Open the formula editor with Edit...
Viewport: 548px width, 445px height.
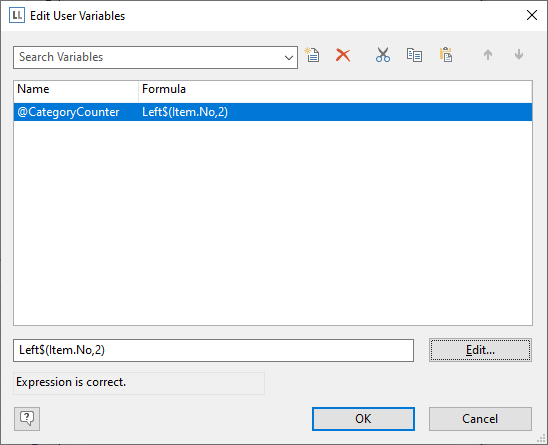[x=480, y=350]
